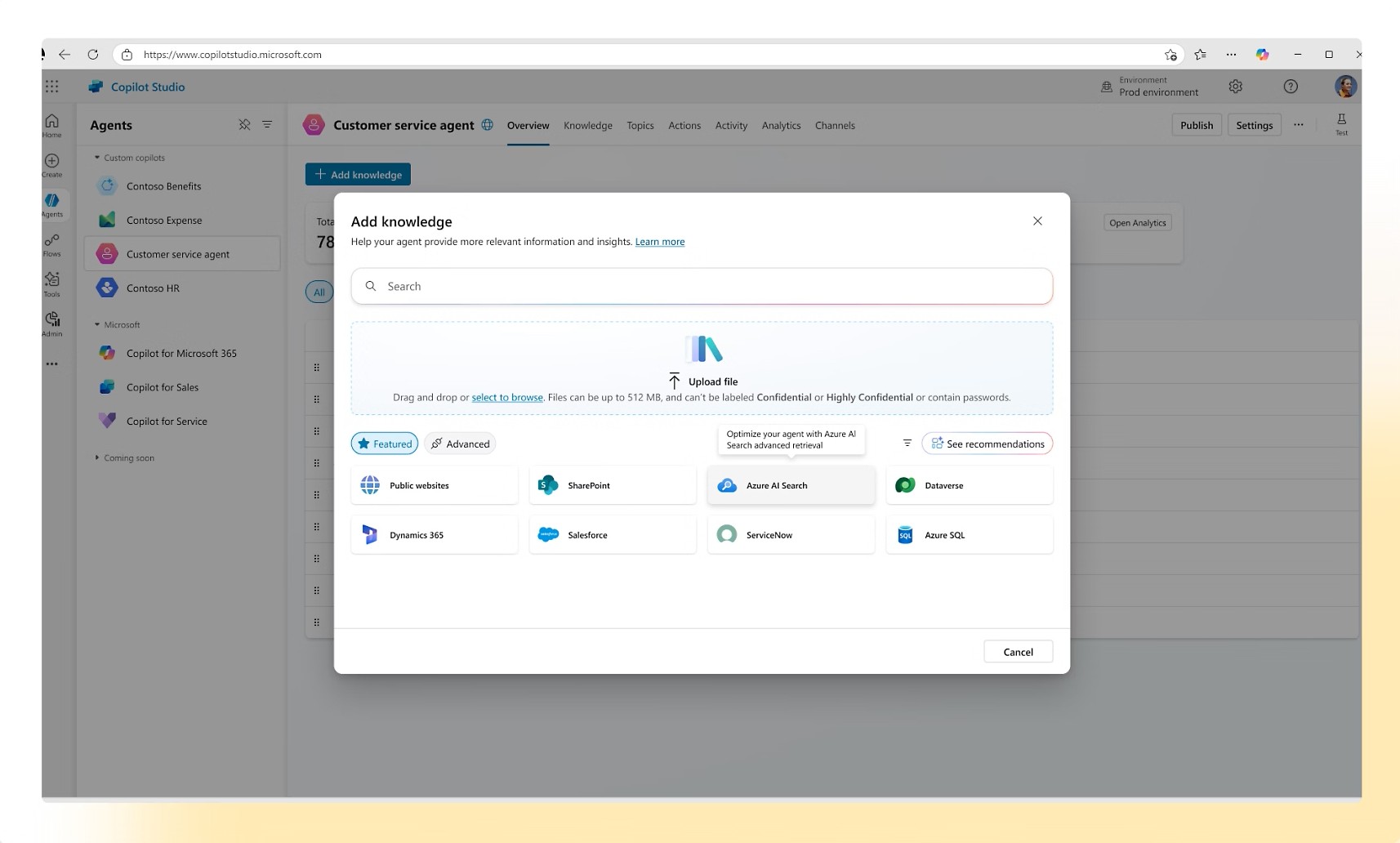Select the ServiceNow knowledge source
The height and width of the screenshot is (843, 1400).
[791, 535]
